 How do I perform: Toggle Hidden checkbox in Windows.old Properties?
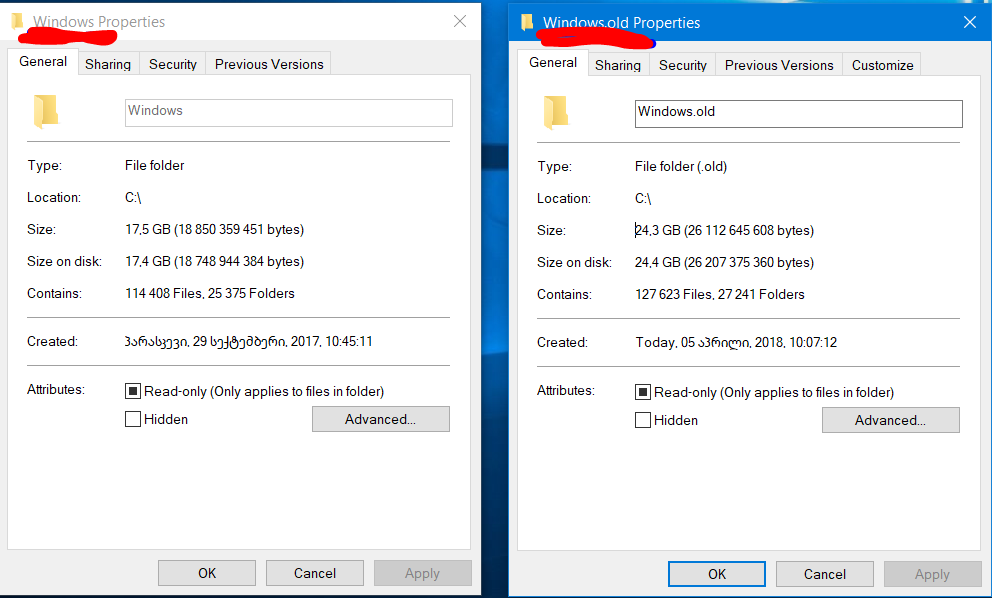tap(643, 420)
